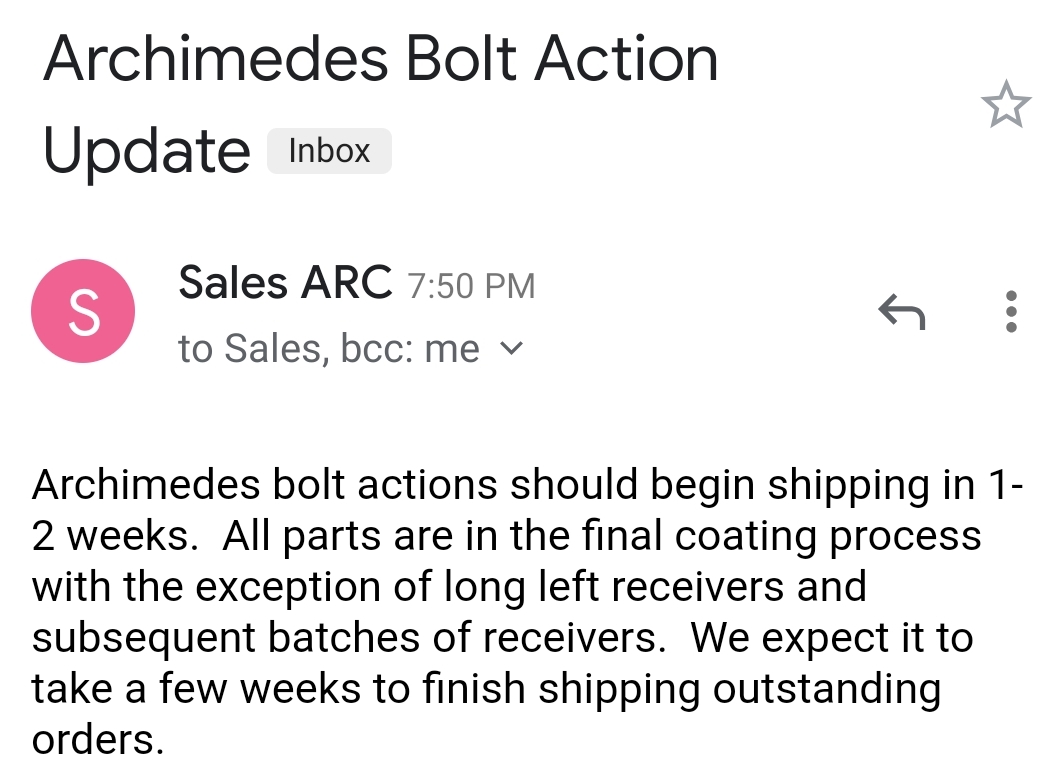Expand recipient details with the chevron
The image size is (1052, 782).
[511, 348]
